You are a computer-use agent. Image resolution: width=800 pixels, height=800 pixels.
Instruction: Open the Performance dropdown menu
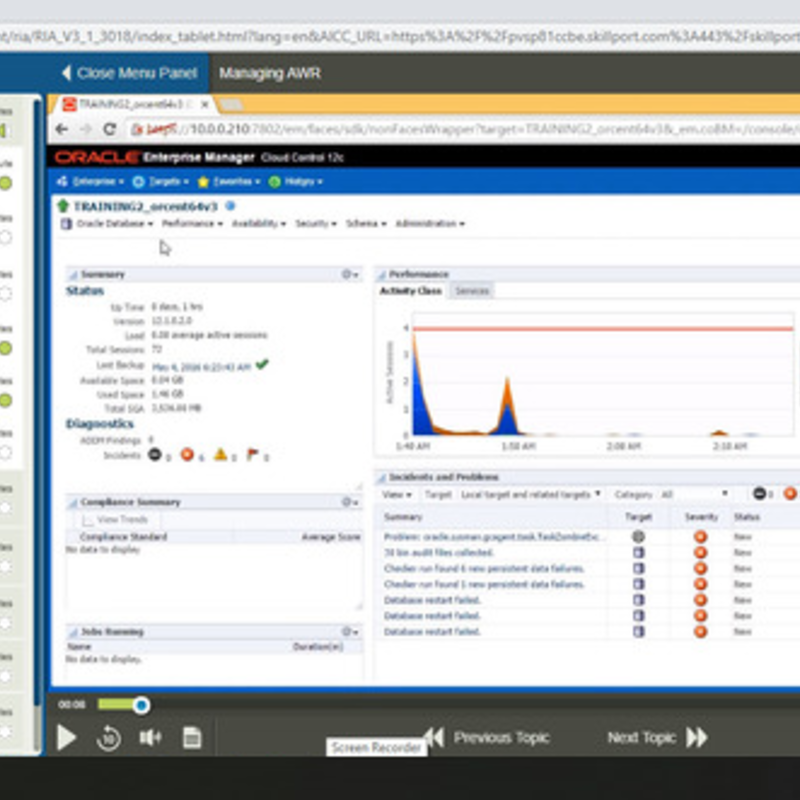coord(192,223)
